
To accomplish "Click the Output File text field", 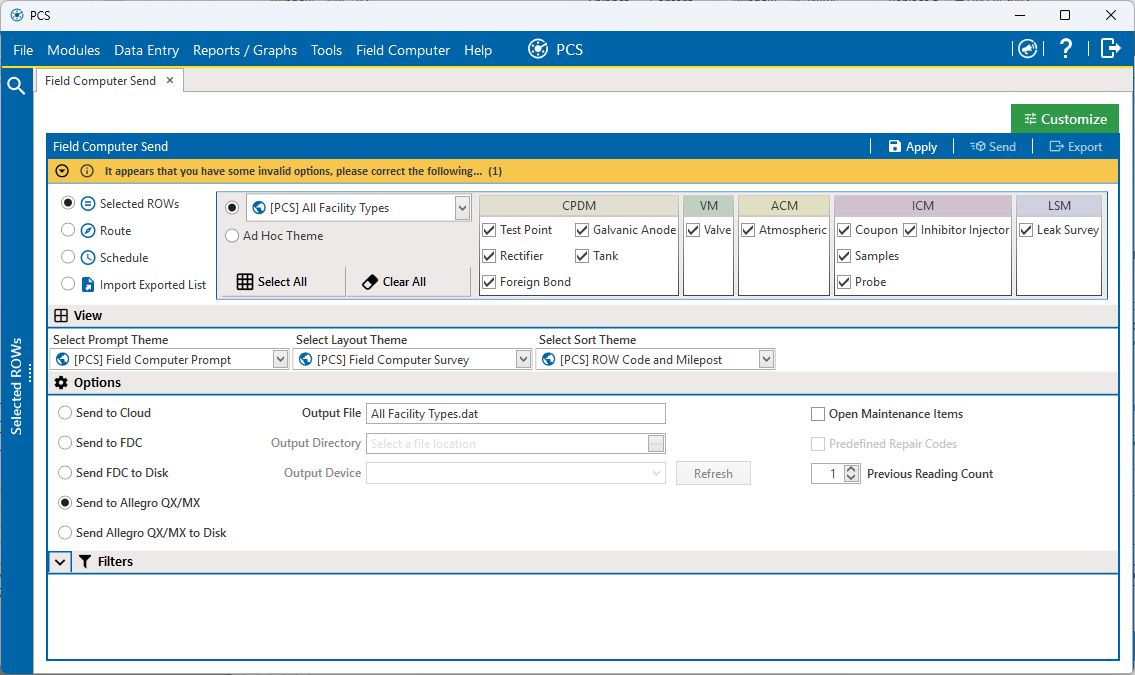I will [515, 414].
